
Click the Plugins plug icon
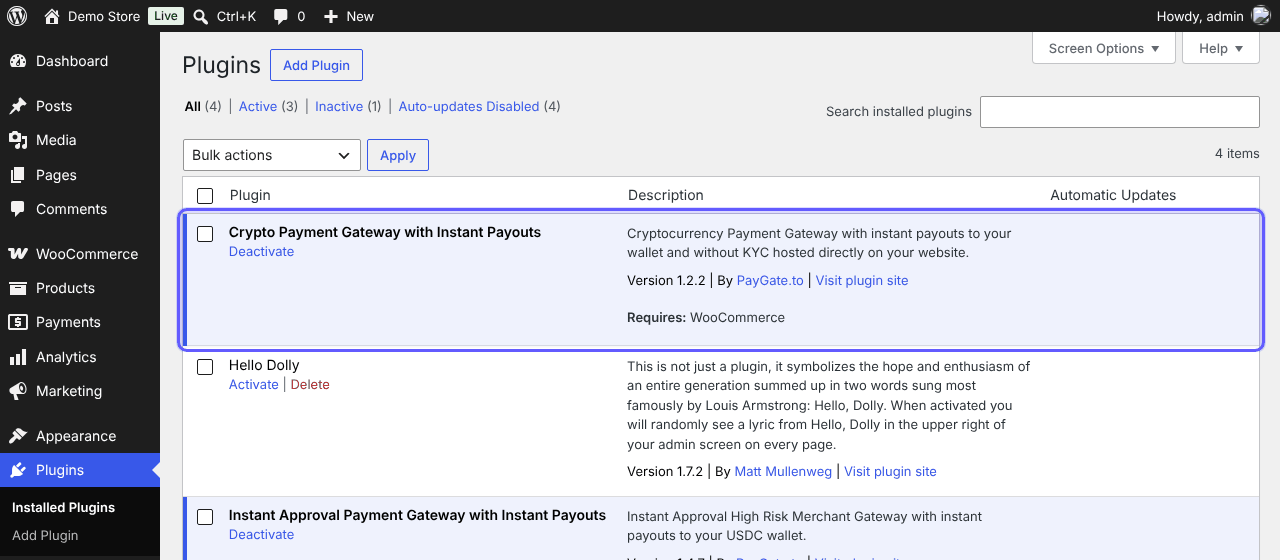tap(18, 470)
